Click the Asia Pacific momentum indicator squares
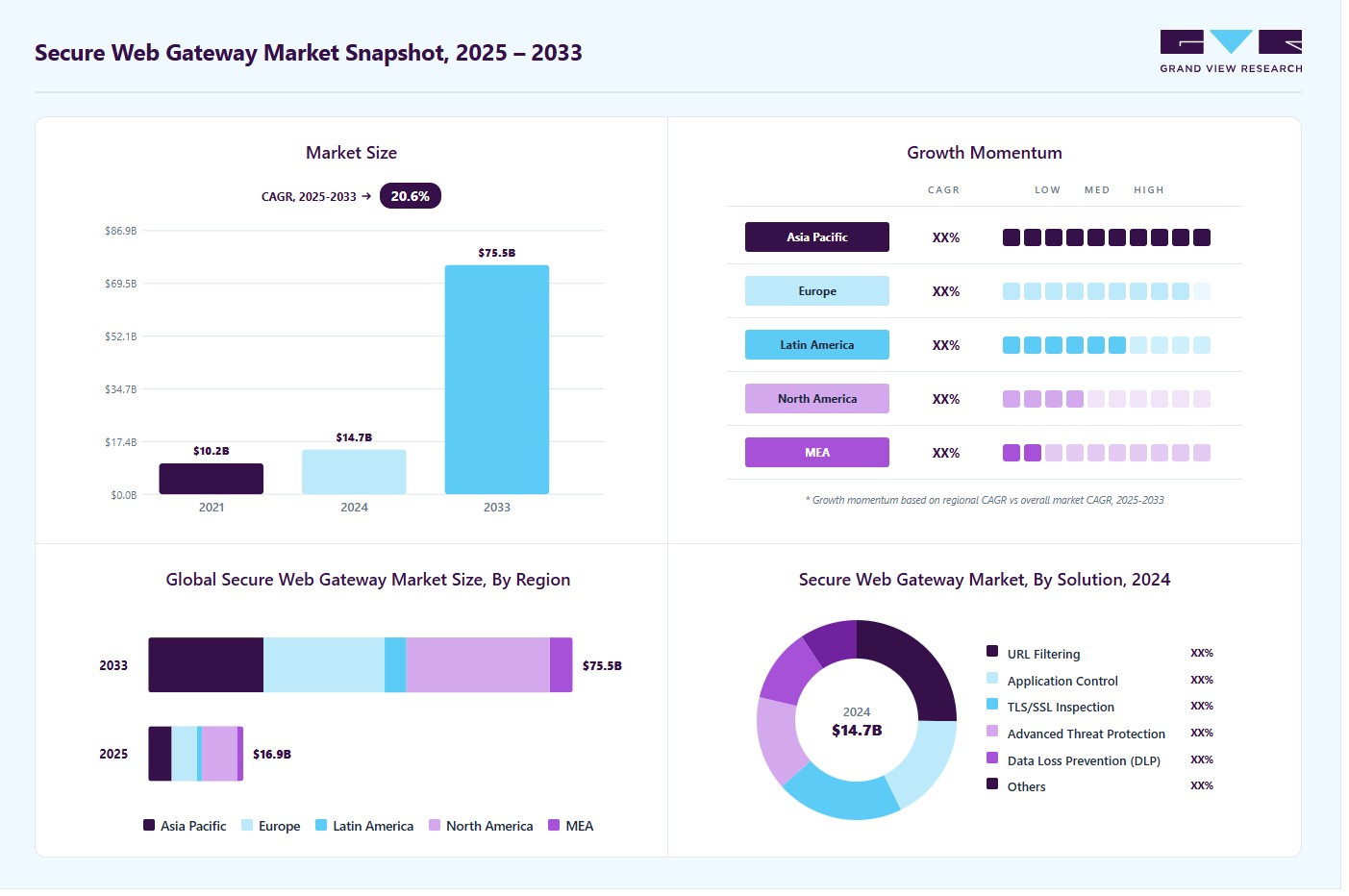The width and height of the screenshot is (1349, 896). [1107, 237]
